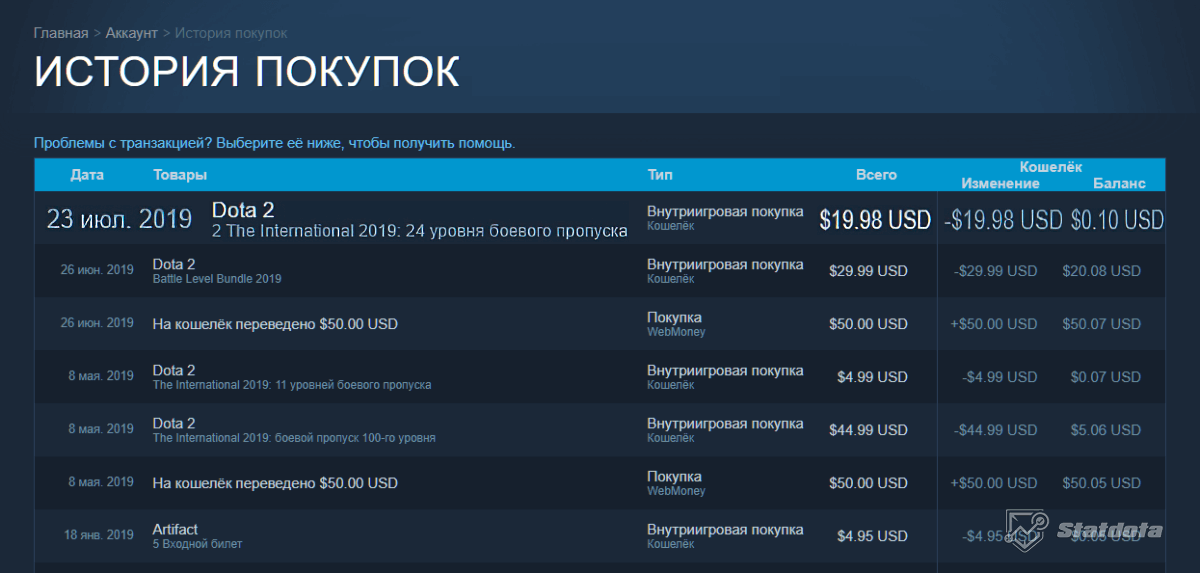Click the -$19.98 USD wallet change value
Image resolution: width=1200 pixels, height=573 pixels.
pyautogui.click(x=1003, y=220)
